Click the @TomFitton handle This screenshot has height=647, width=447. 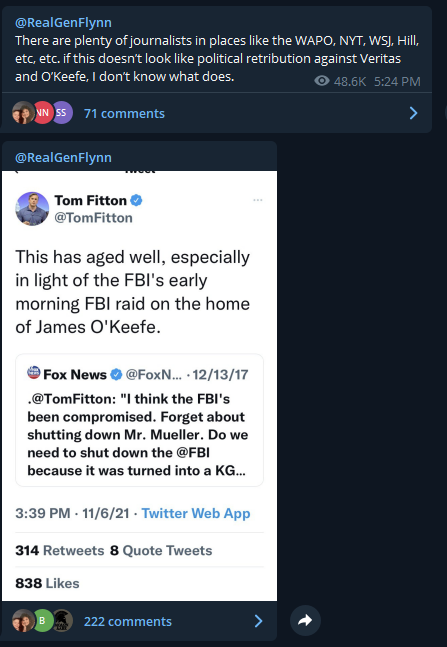point(94,218)
